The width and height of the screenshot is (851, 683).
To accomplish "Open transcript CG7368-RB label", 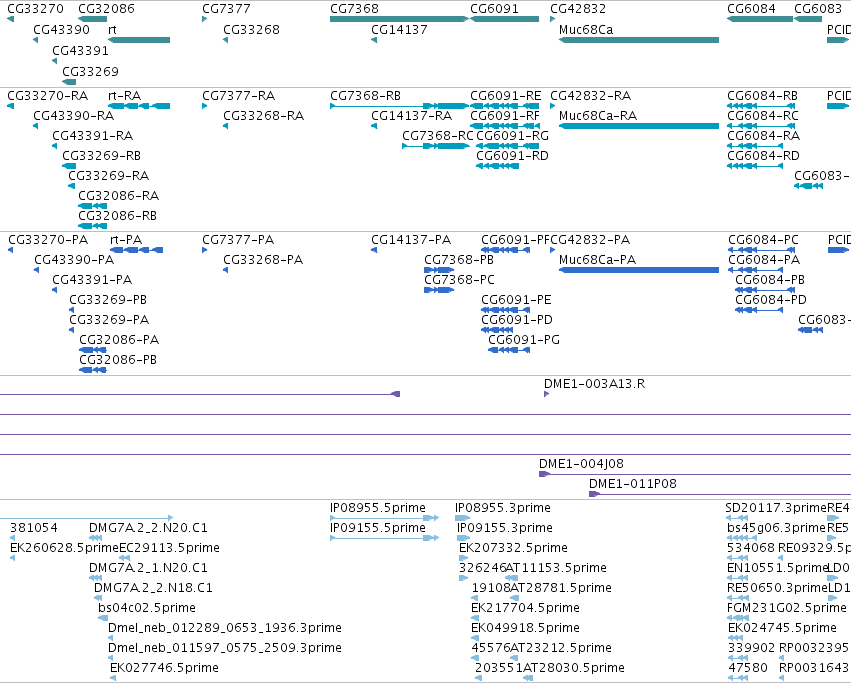I will (x=365, y=96).
